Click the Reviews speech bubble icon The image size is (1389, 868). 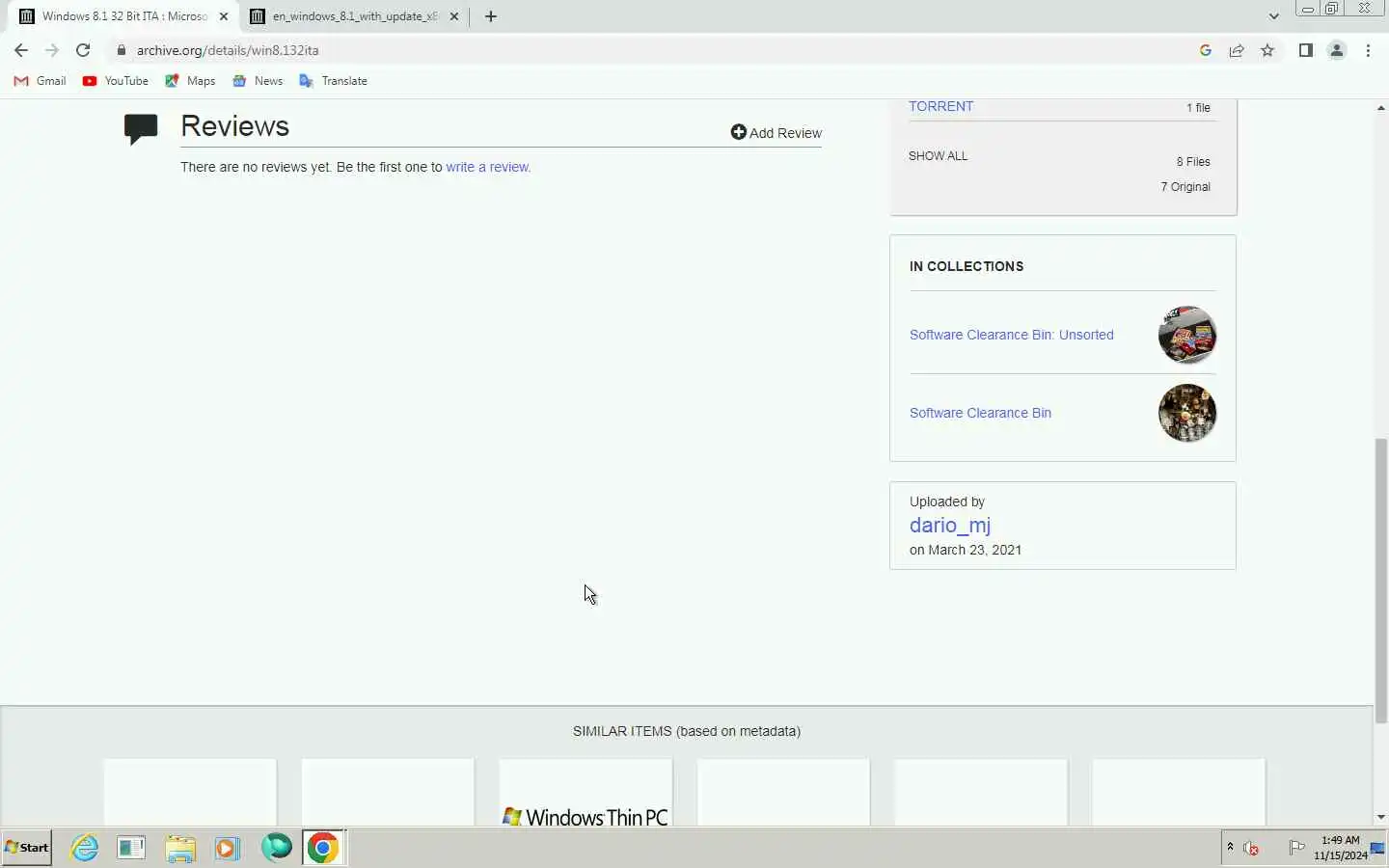click(x=141, y=128)
